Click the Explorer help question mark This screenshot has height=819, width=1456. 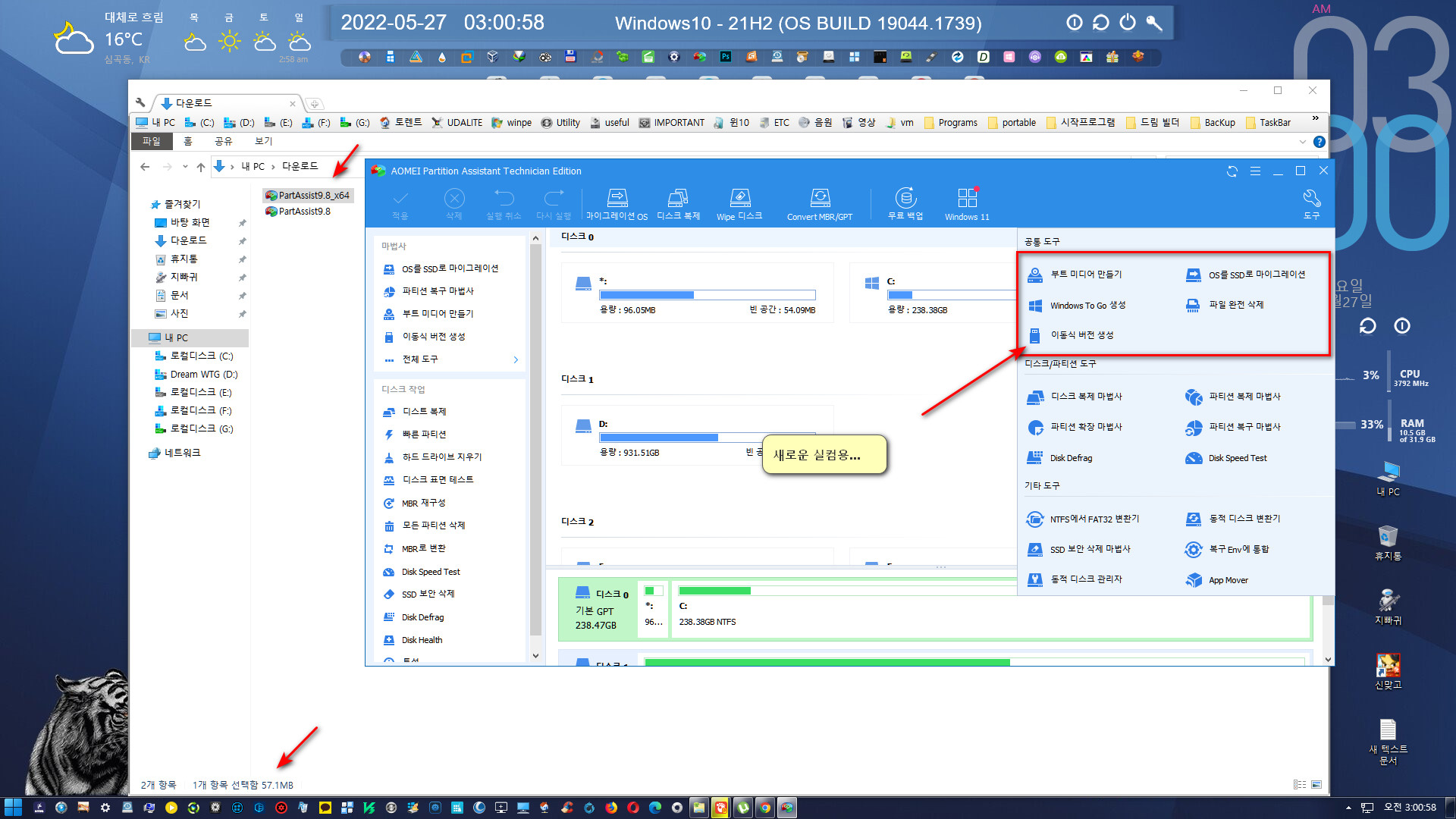(x=1319, y=142)
